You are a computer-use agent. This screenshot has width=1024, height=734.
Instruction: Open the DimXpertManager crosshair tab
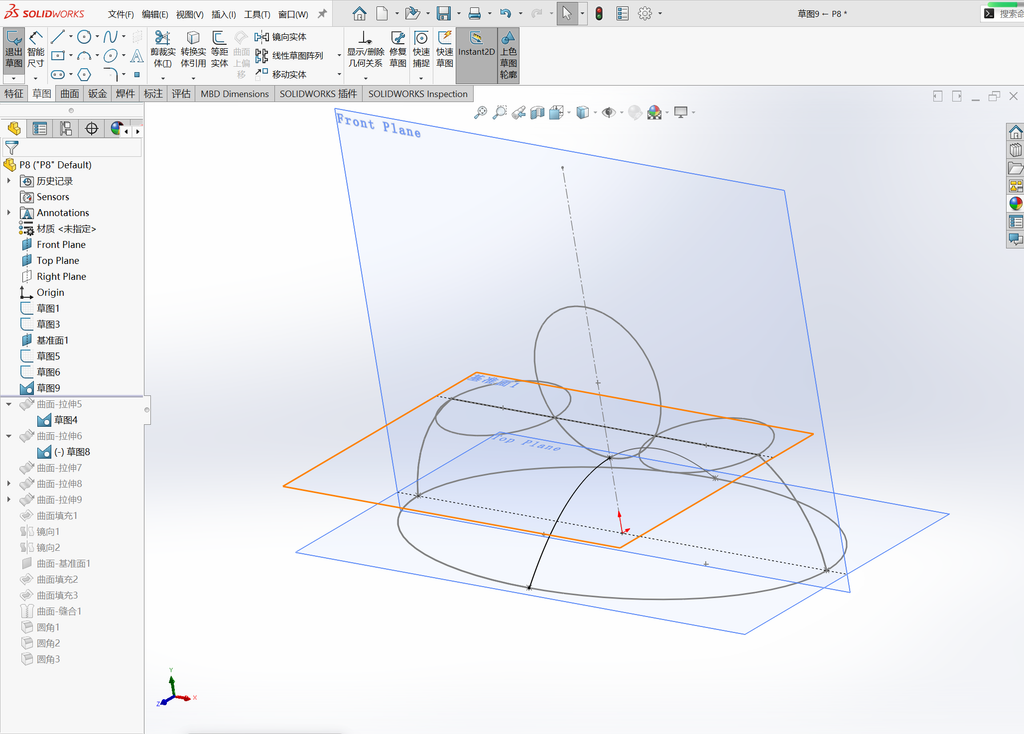coord(91,129)
